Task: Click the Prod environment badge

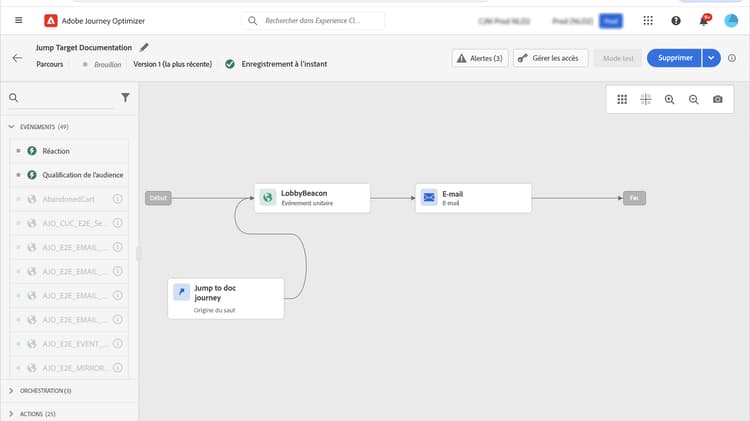Action: pyautogui.click(x=611, y=21)
